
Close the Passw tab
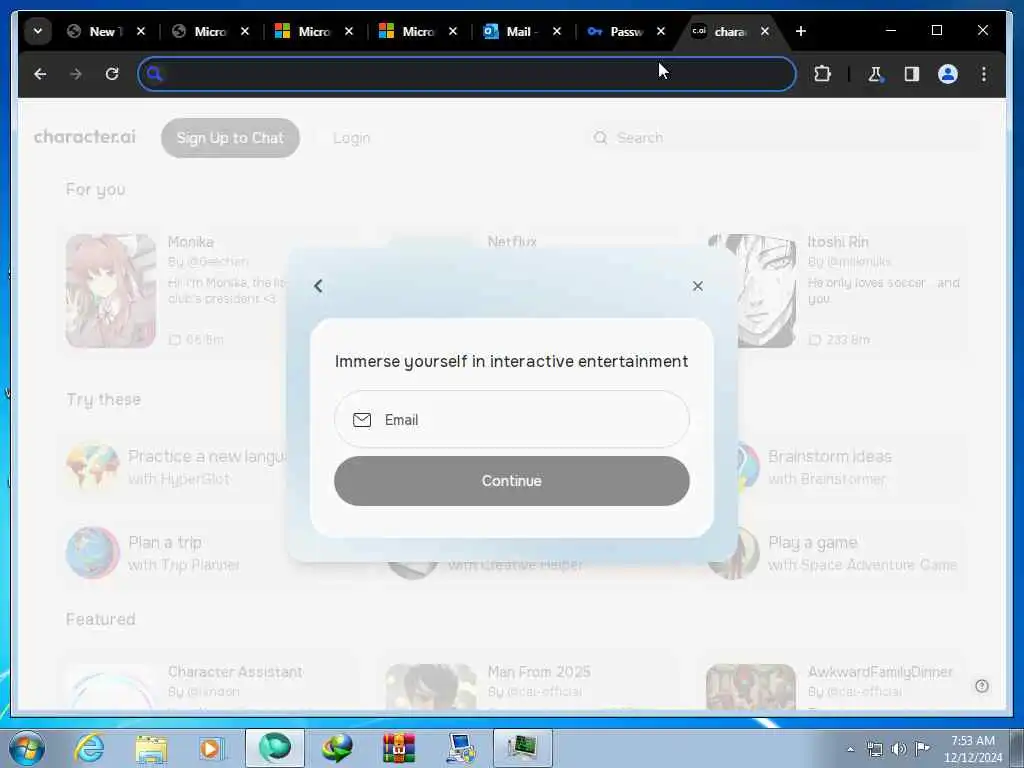660,31
